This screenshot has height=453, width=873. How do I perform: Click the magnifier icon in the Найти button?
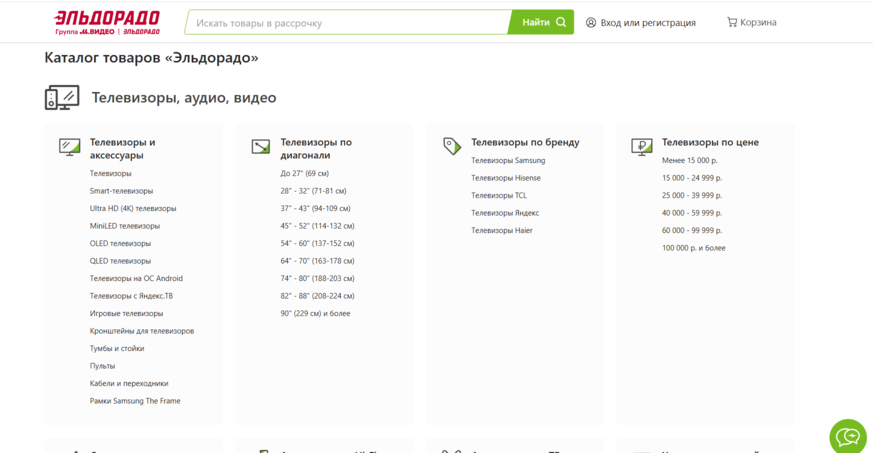point(561,22)
